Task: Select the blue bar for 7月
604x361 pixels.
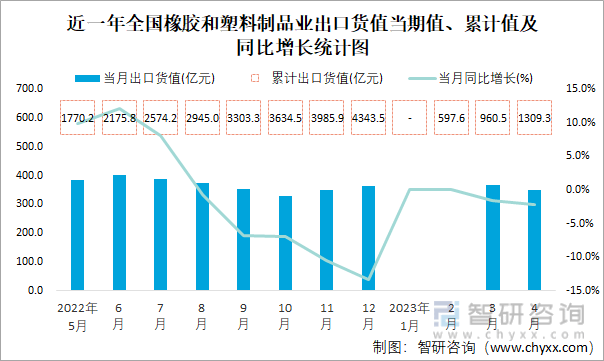Action: [x=161, y=235]
